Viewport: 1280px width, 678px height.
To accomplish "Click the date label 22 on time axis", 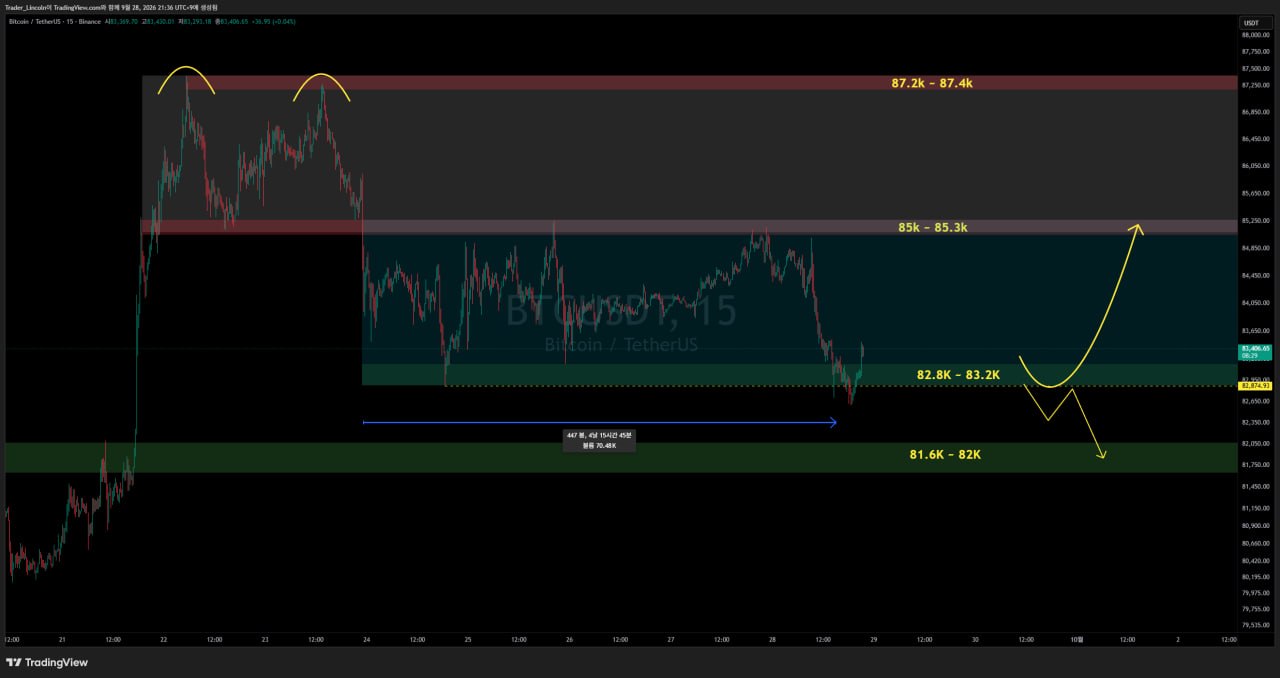I will [163, 639].
